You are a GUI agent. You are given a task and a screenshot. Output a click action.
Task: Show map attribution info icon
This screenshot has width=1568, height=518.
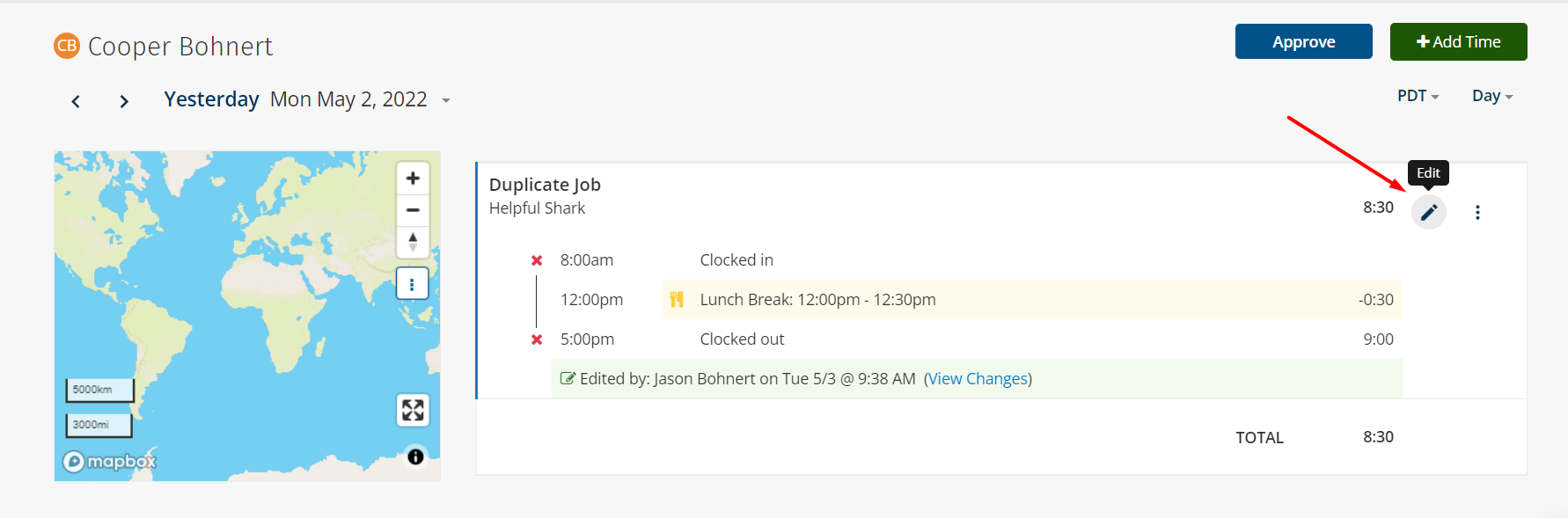415,456
